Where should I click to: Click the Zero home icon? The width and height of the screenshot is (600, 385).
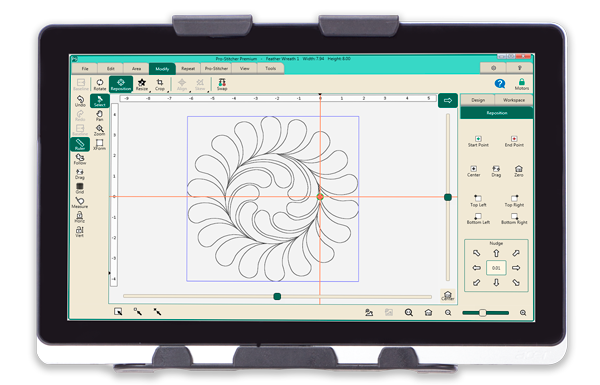(x=518, y=171)
